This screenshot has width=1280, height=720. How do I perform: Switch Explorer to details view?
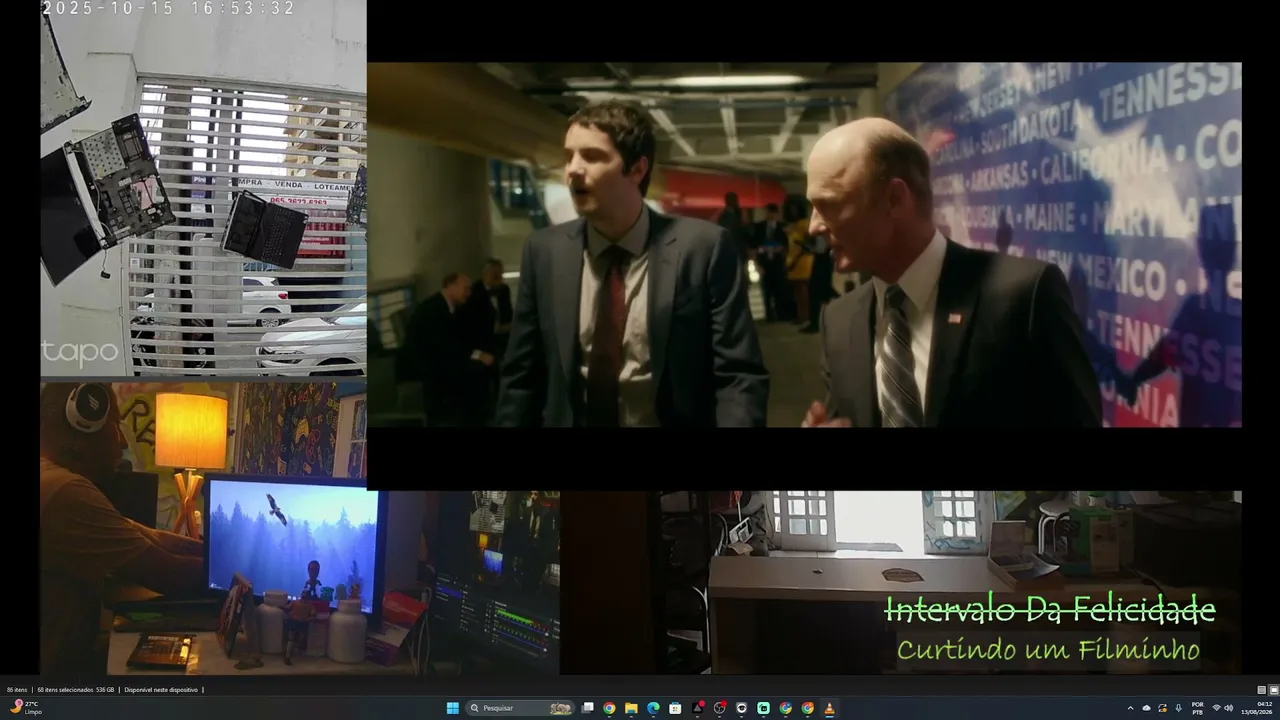point(1262,690)
